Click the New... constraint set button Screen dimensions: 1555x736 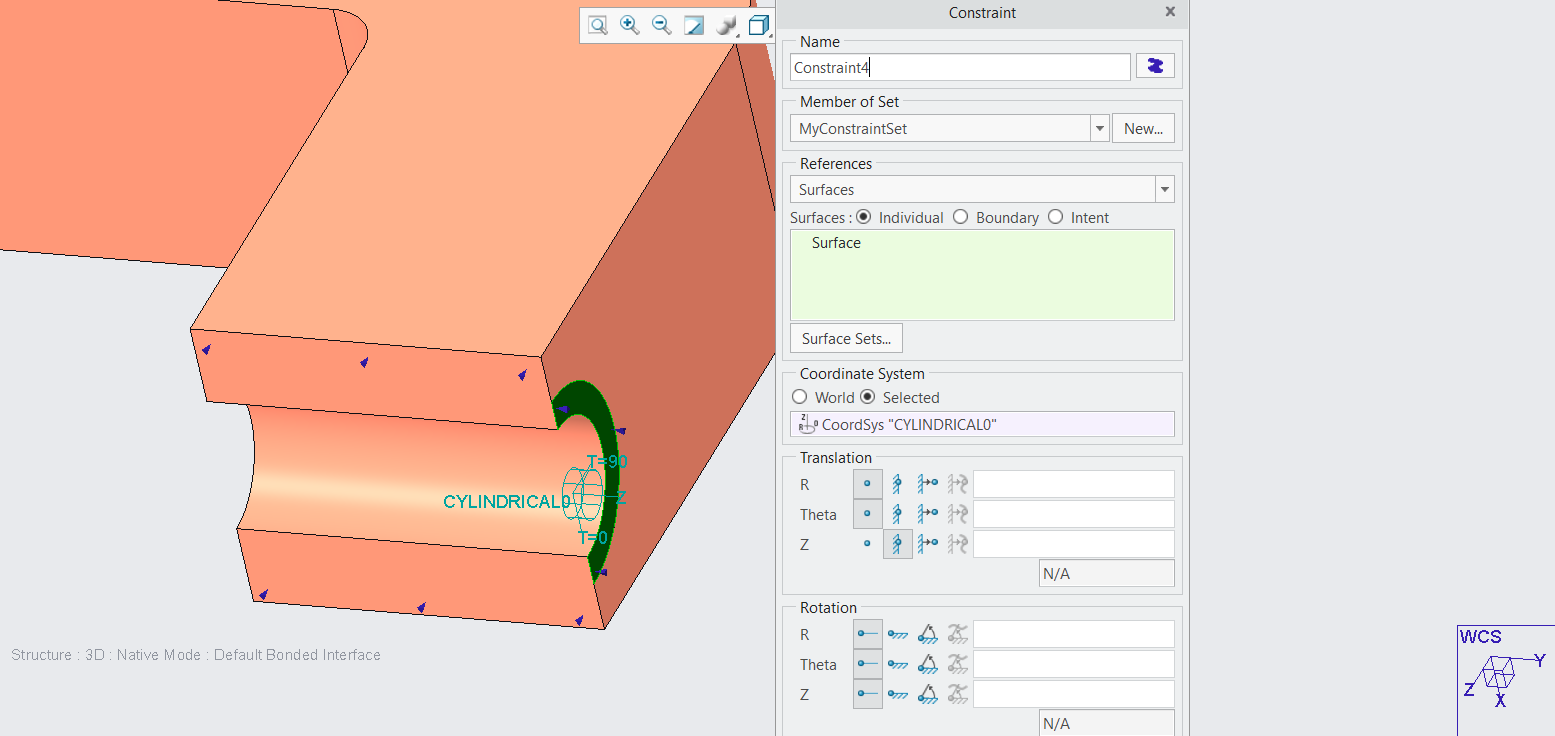(1143, 128)
